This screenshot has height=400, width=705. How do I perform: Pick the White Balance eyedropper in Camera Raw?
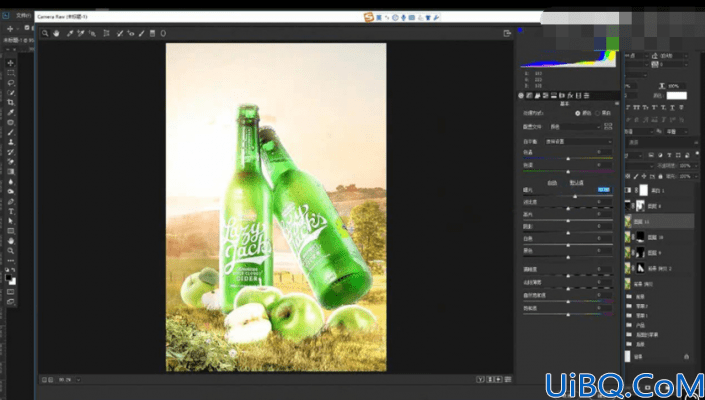pos(70,33)
